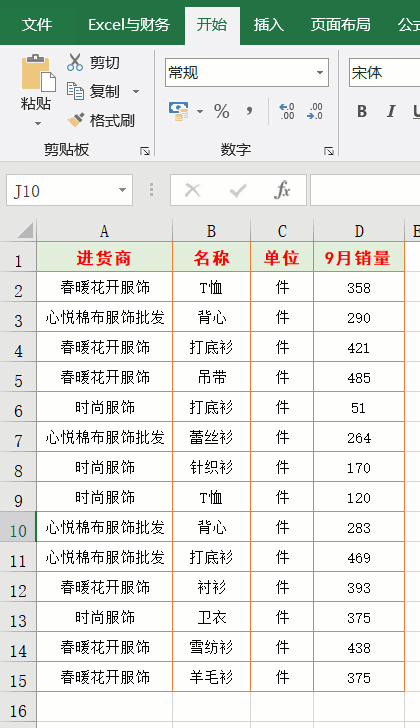Open the 文件 tab

(x=37, y=25)
